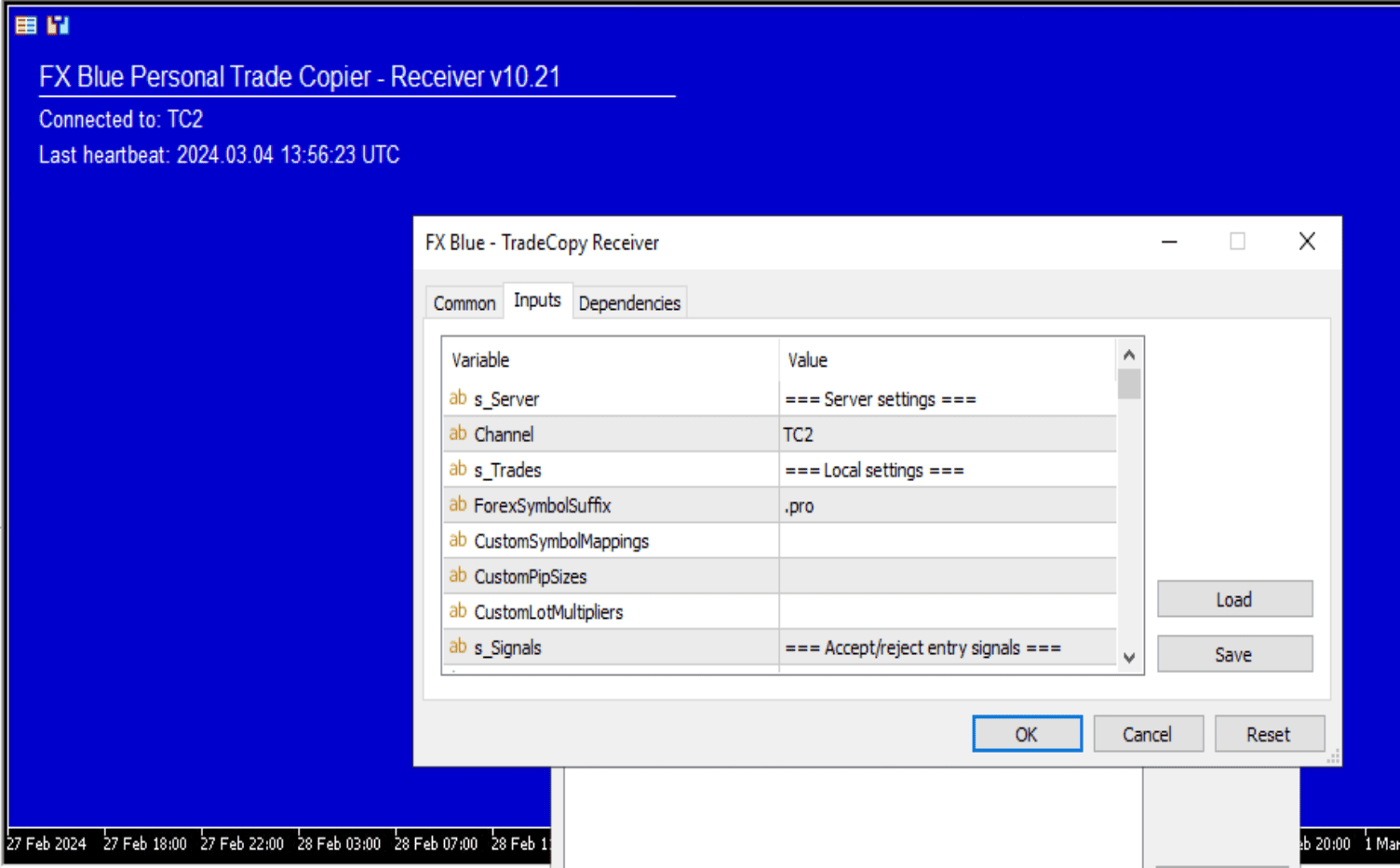
Task: Click the ab icon next to s_Signals row
Action: coord(458,647)
